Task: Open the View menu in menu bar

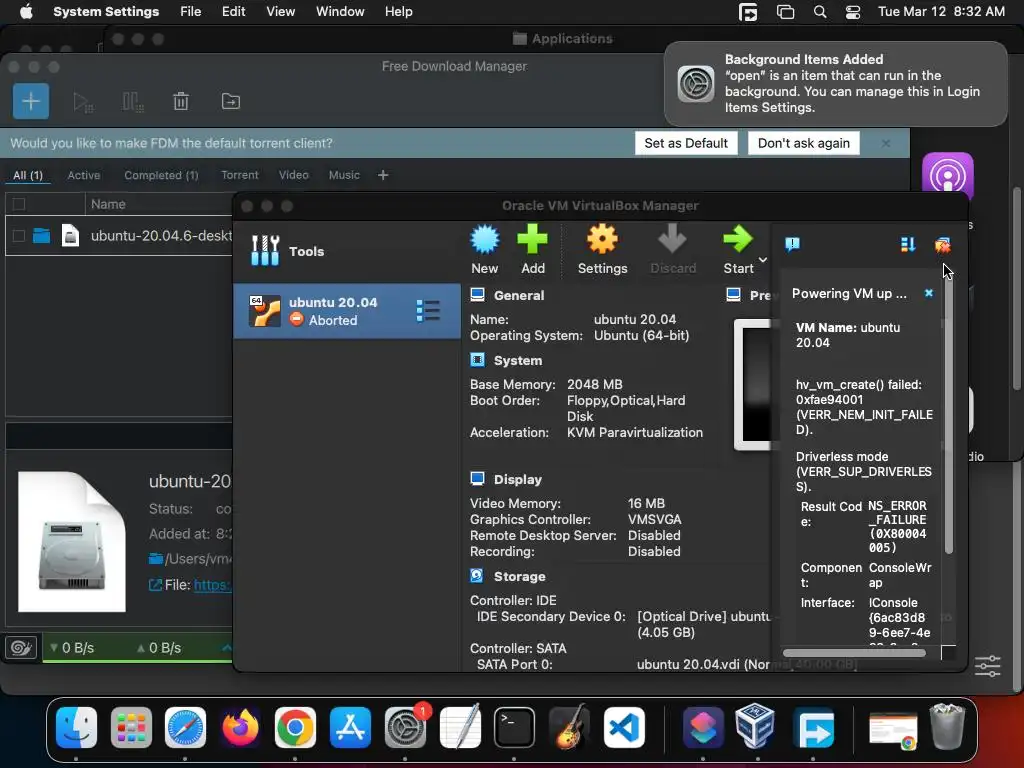Action: 280,12
